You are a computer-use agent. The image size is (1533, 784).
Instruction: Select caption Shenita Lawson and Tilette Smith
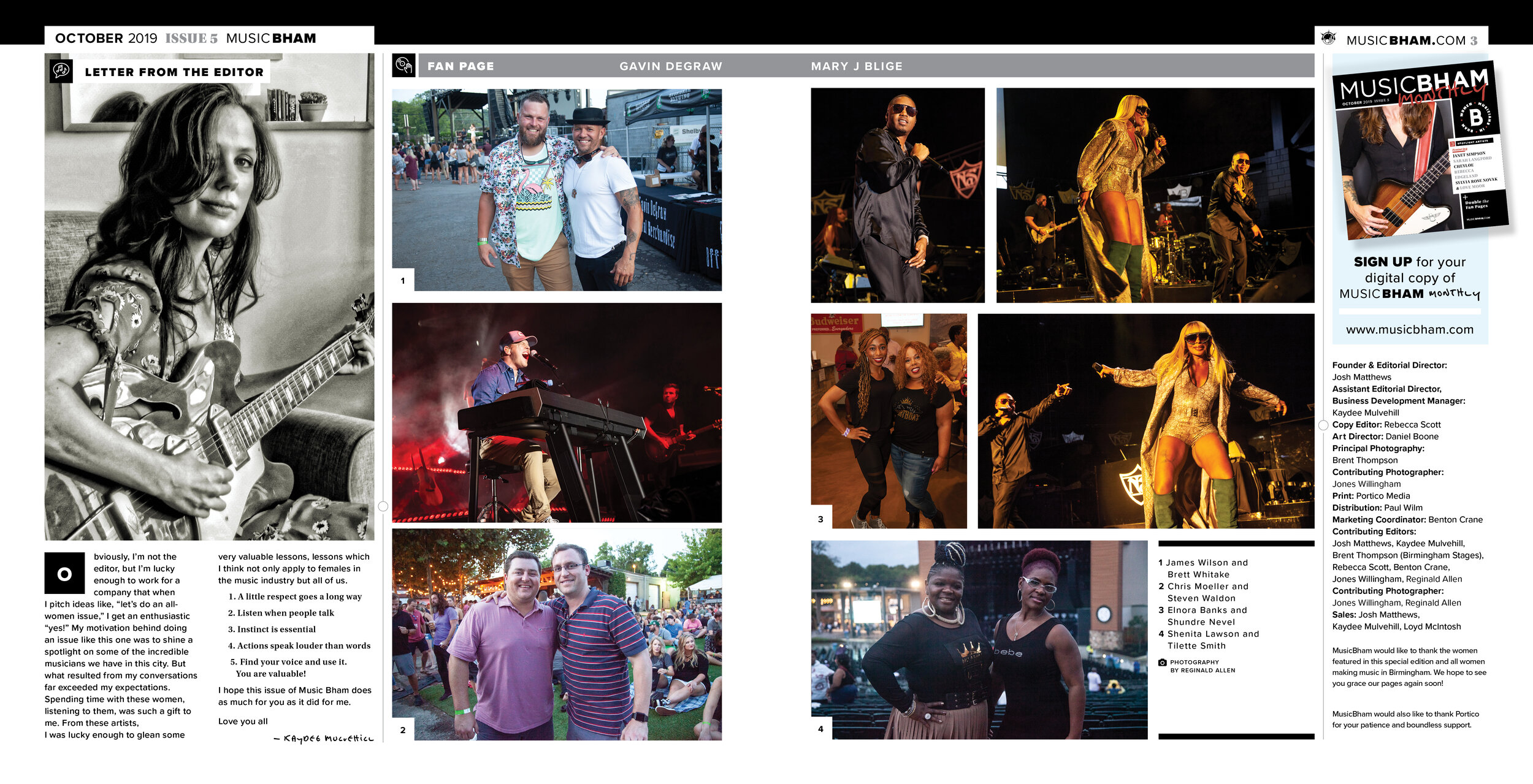point(1209,640)
